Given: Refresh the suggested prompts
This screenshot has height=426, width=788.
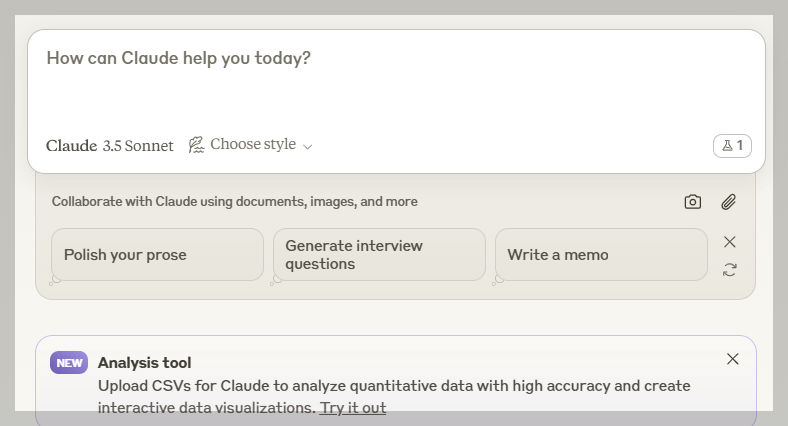Looking at the screenshot, I should point(730,270).
